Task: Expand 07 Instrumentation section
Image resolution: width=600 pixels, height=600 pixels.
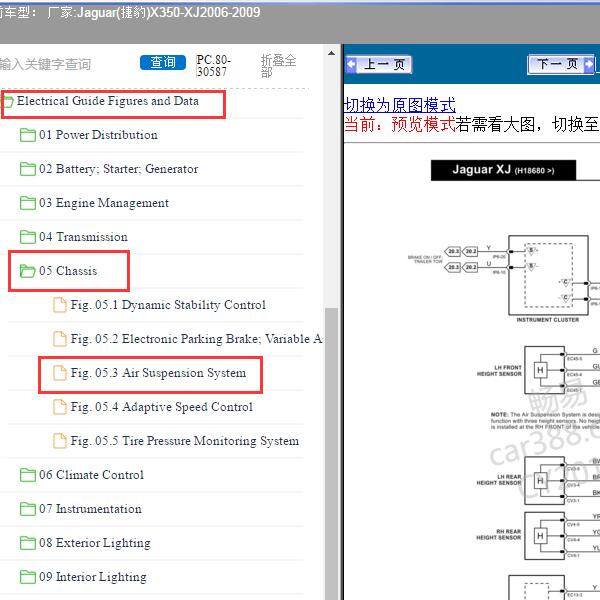Action: (x=90, y=509)
